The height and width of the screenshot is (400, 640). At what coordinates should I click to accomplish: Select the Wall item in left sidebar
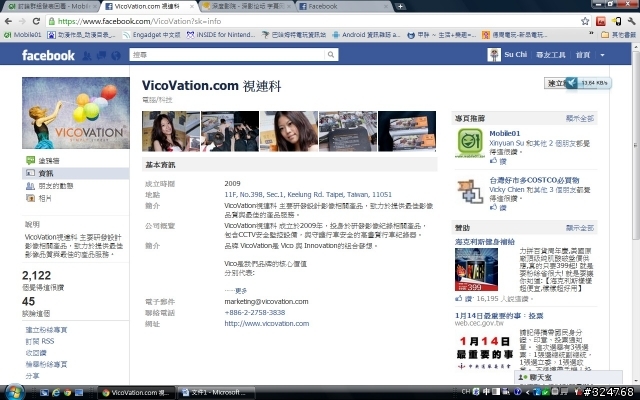tap(75, 161)
